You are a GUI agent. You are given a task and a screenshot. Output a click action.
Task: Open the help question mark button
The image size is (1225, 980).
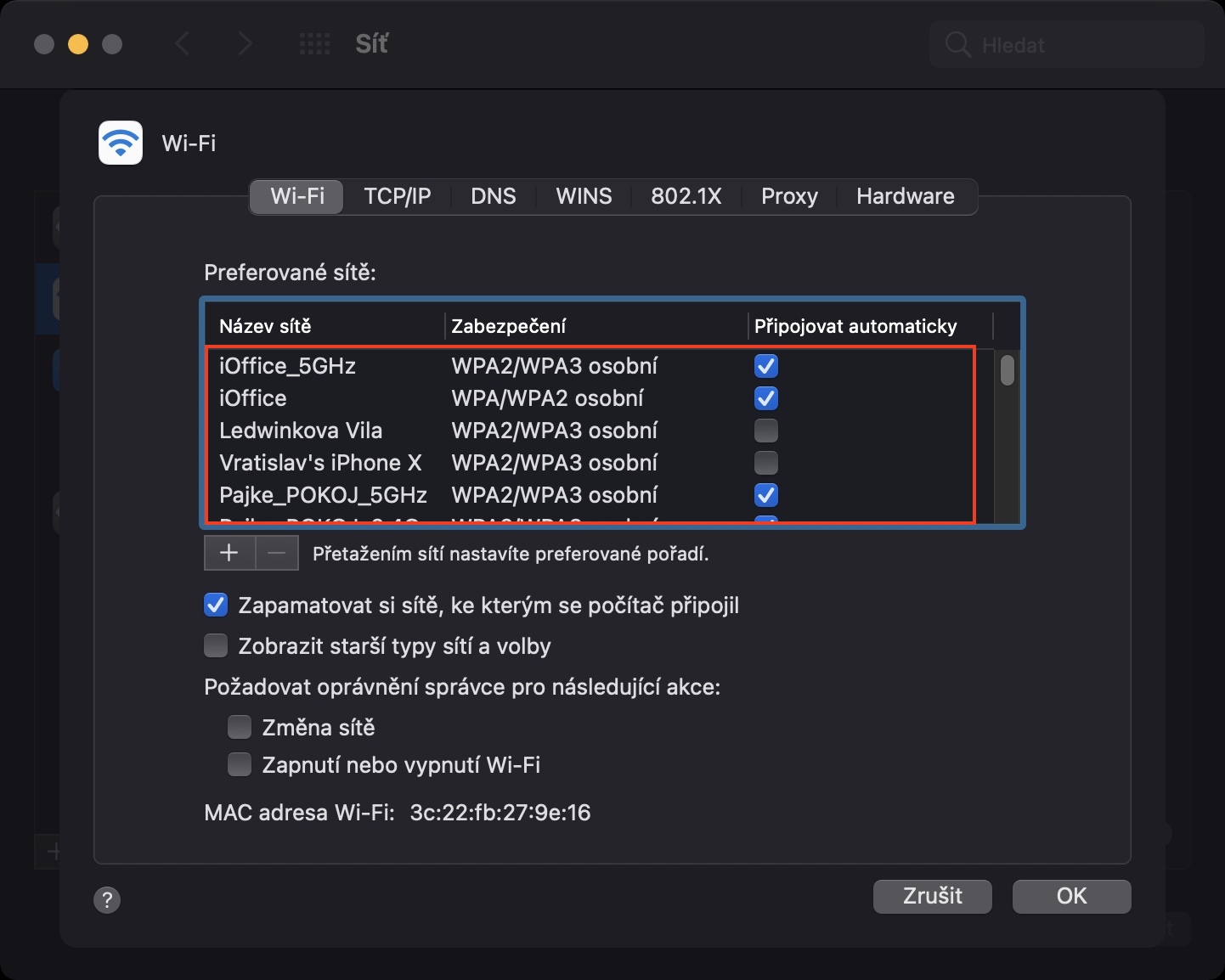click(x=107, y=899)
